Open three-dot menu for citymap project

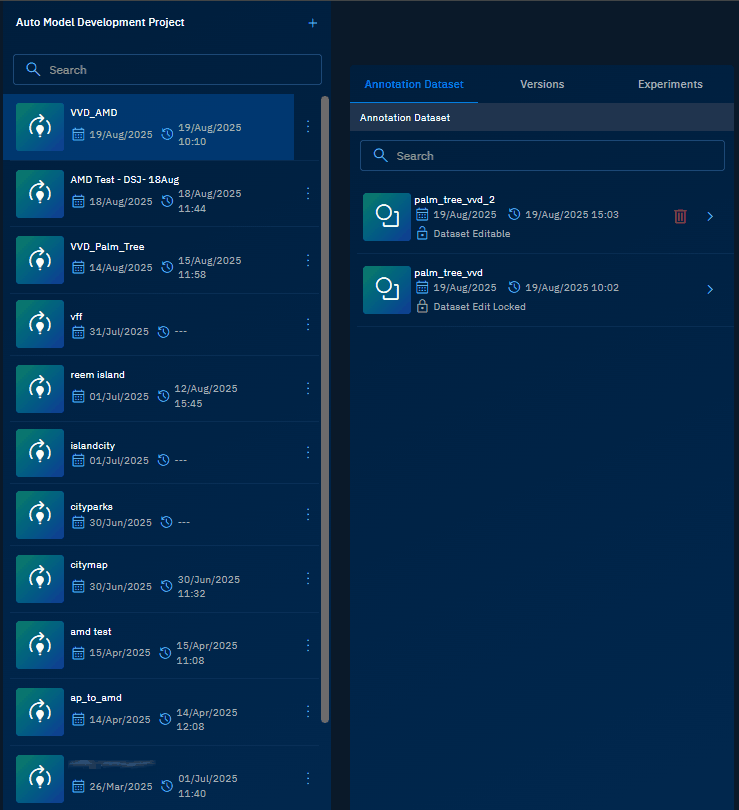coord(308,578)
